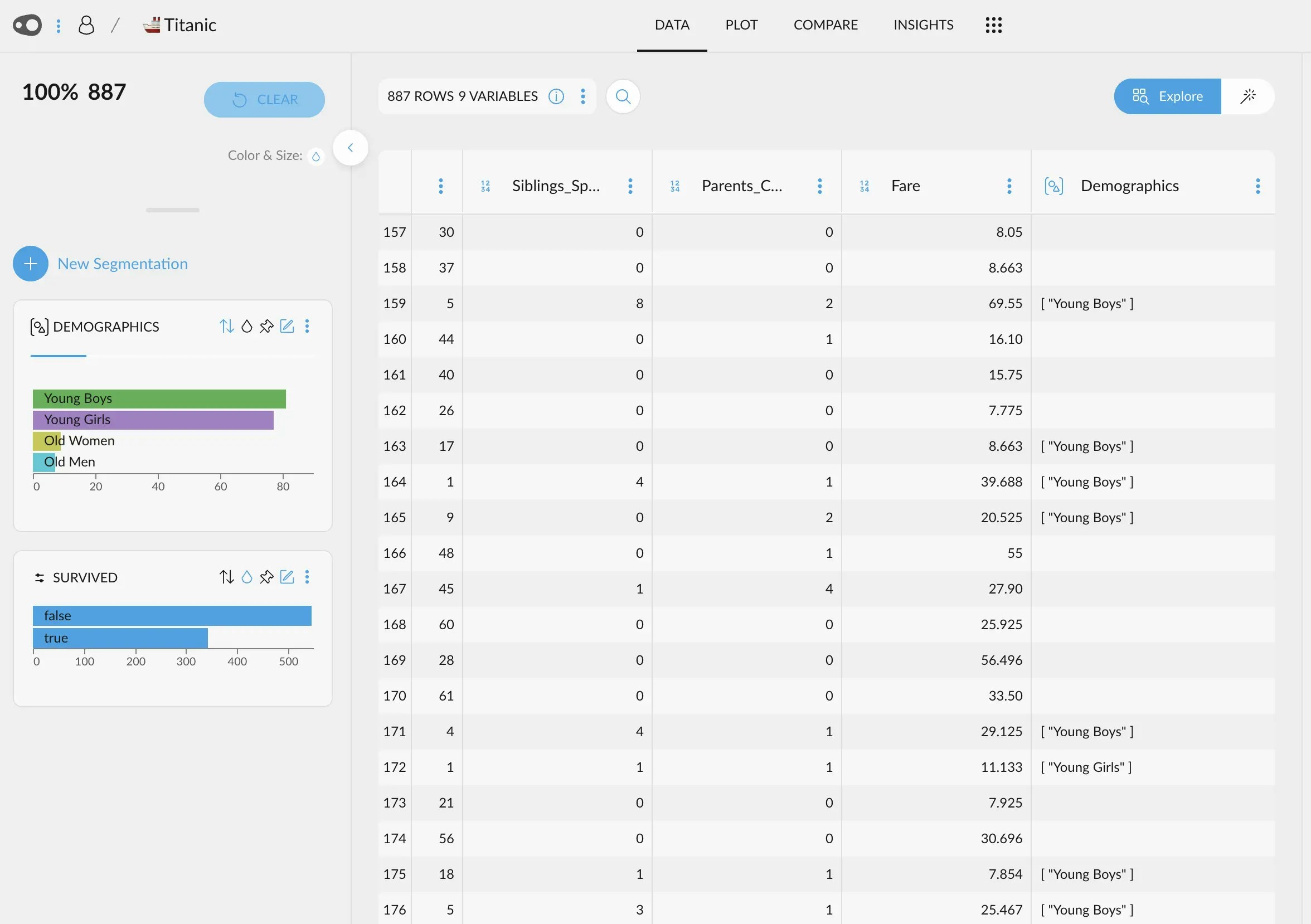Collapse the segmentation sidebar with the chevron
Image resolution: width=1311 pixels, height=924 pixels.
351,147
